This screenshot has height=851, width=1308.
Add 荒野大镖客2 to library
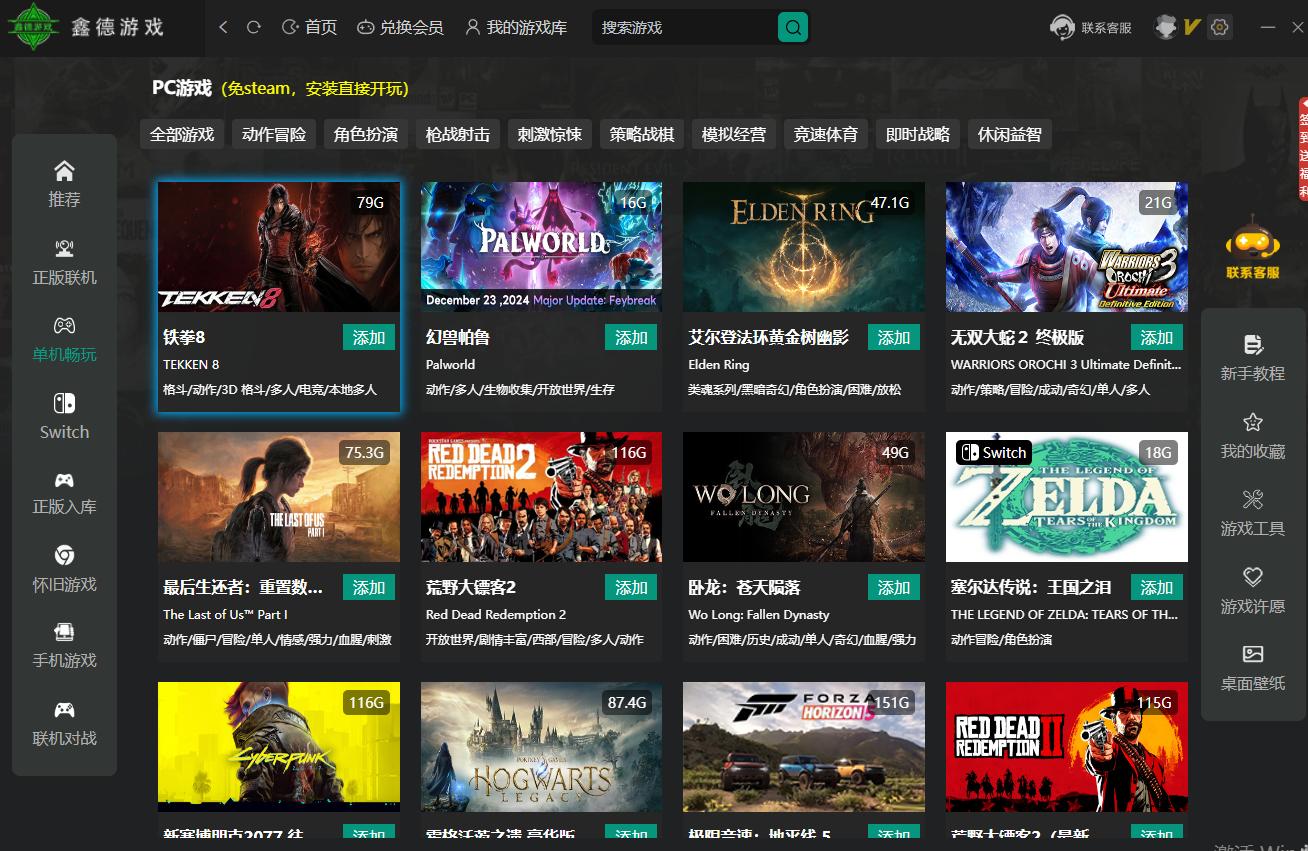click(631, 588)
